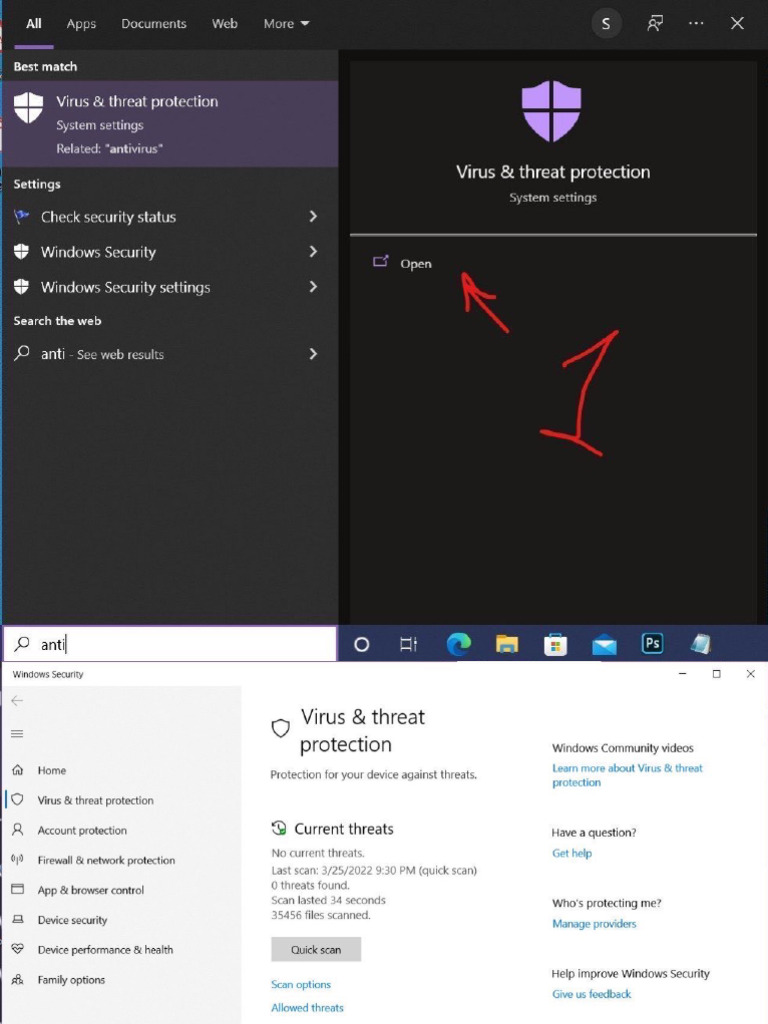The width and height of the screenshot is (768, 1024).
Task: Expand the anti web results arrow
Action: coord(313,354)
